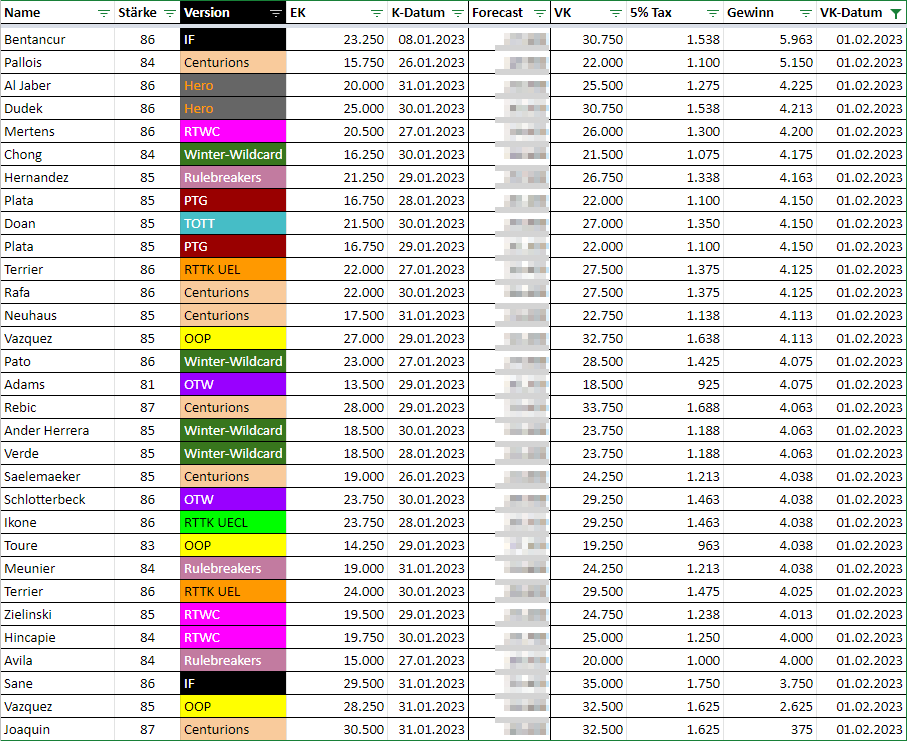Select VK value 19.250 for Toure
Viewport: 907px width, 741px height.
click(x=588, y=545)
